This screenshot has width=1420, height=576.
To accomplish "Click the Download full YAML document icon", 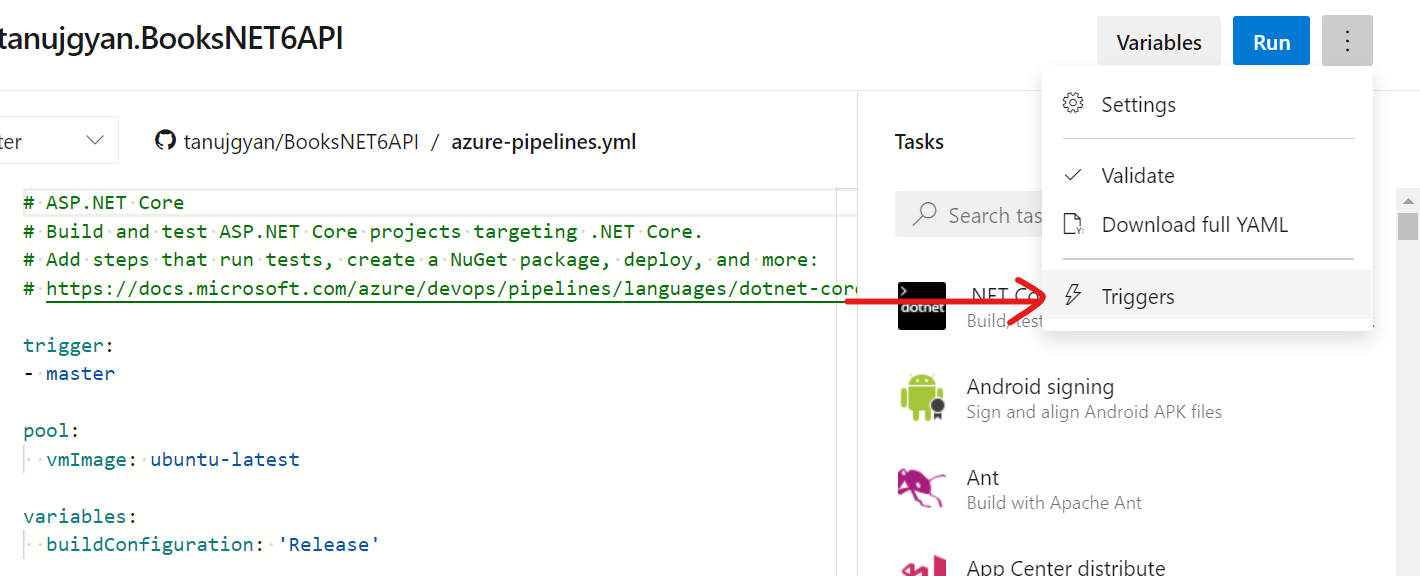I will point(1073,224).
